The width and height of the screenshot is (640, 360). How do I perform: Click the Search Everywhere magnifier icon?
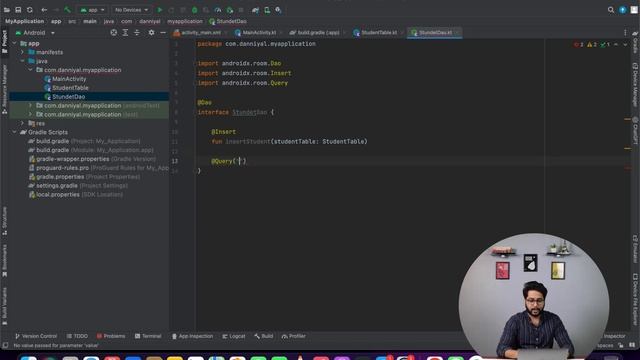611,10
